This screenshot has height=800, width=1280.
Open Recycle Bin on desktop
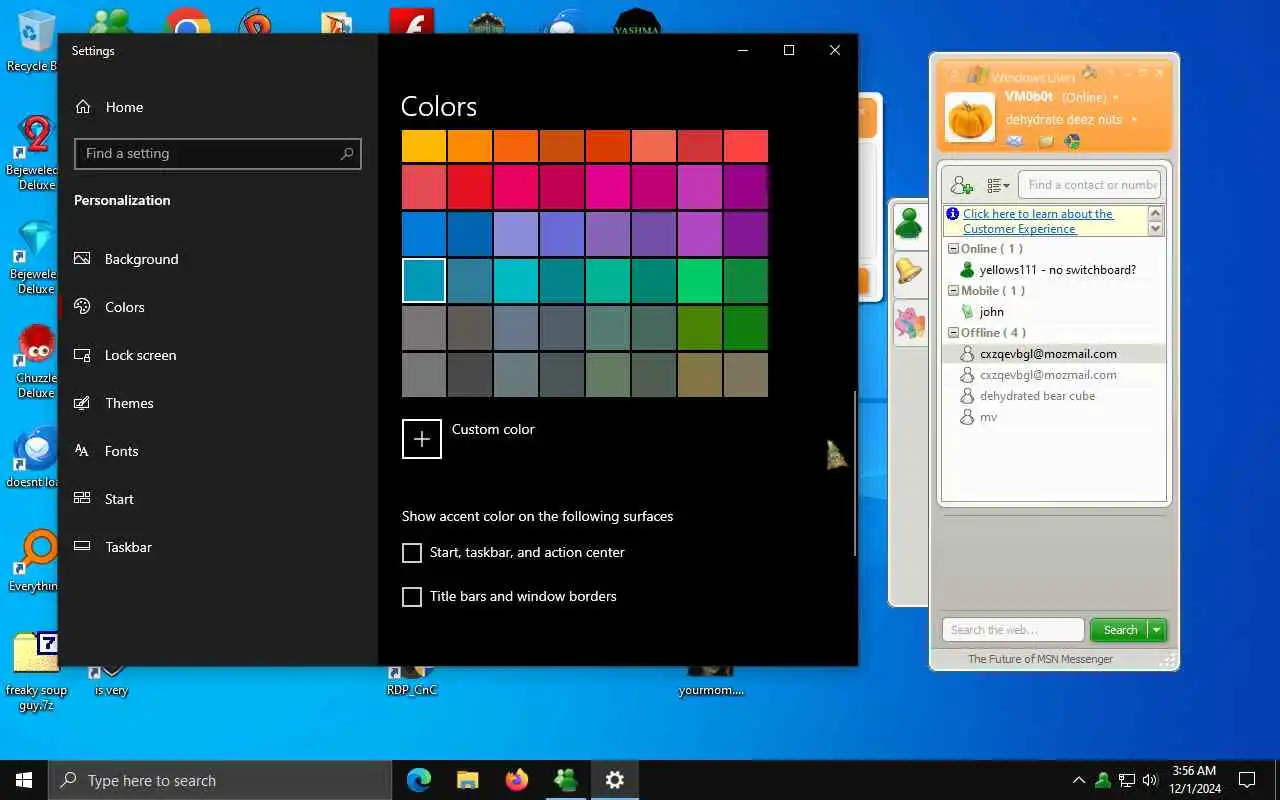click(33, 42)
